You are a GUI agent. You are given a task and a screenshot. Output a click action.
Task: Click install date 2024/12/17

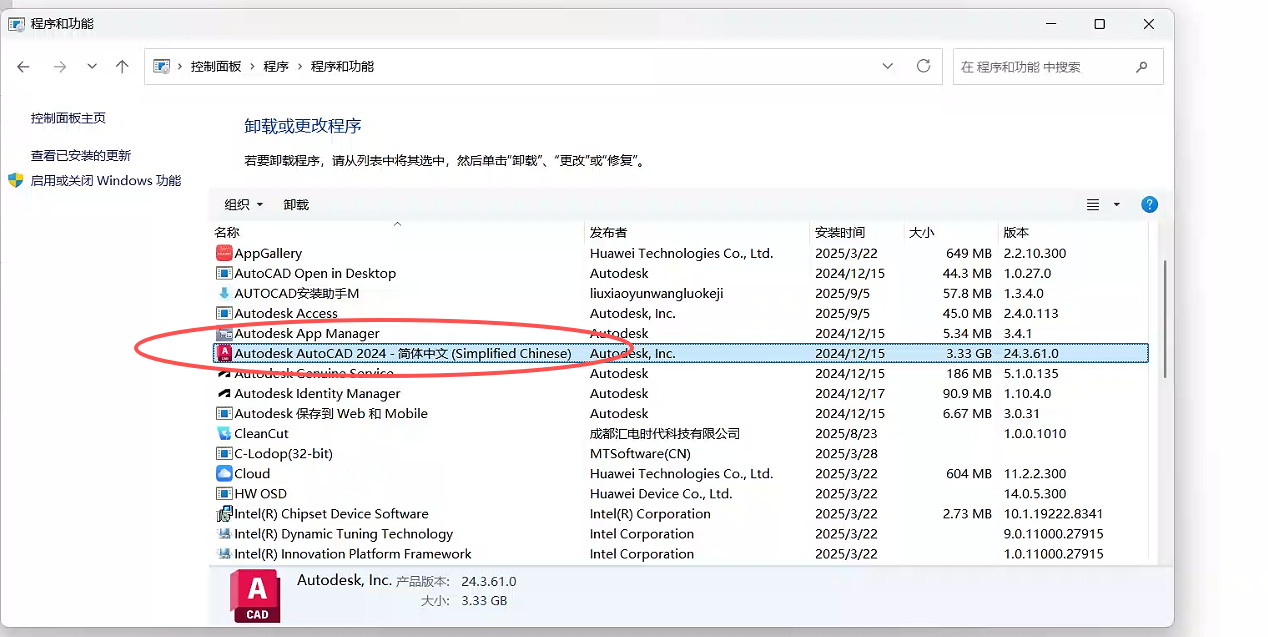(x=850, y=393)
